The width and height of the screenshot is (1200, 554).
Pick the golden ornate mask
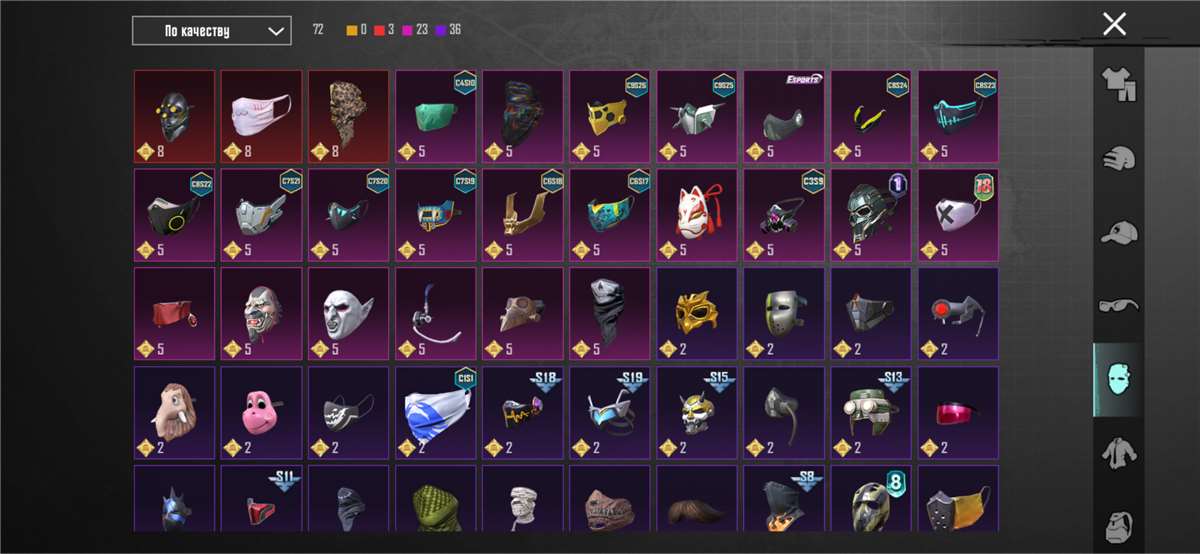[x=697, y=313]
